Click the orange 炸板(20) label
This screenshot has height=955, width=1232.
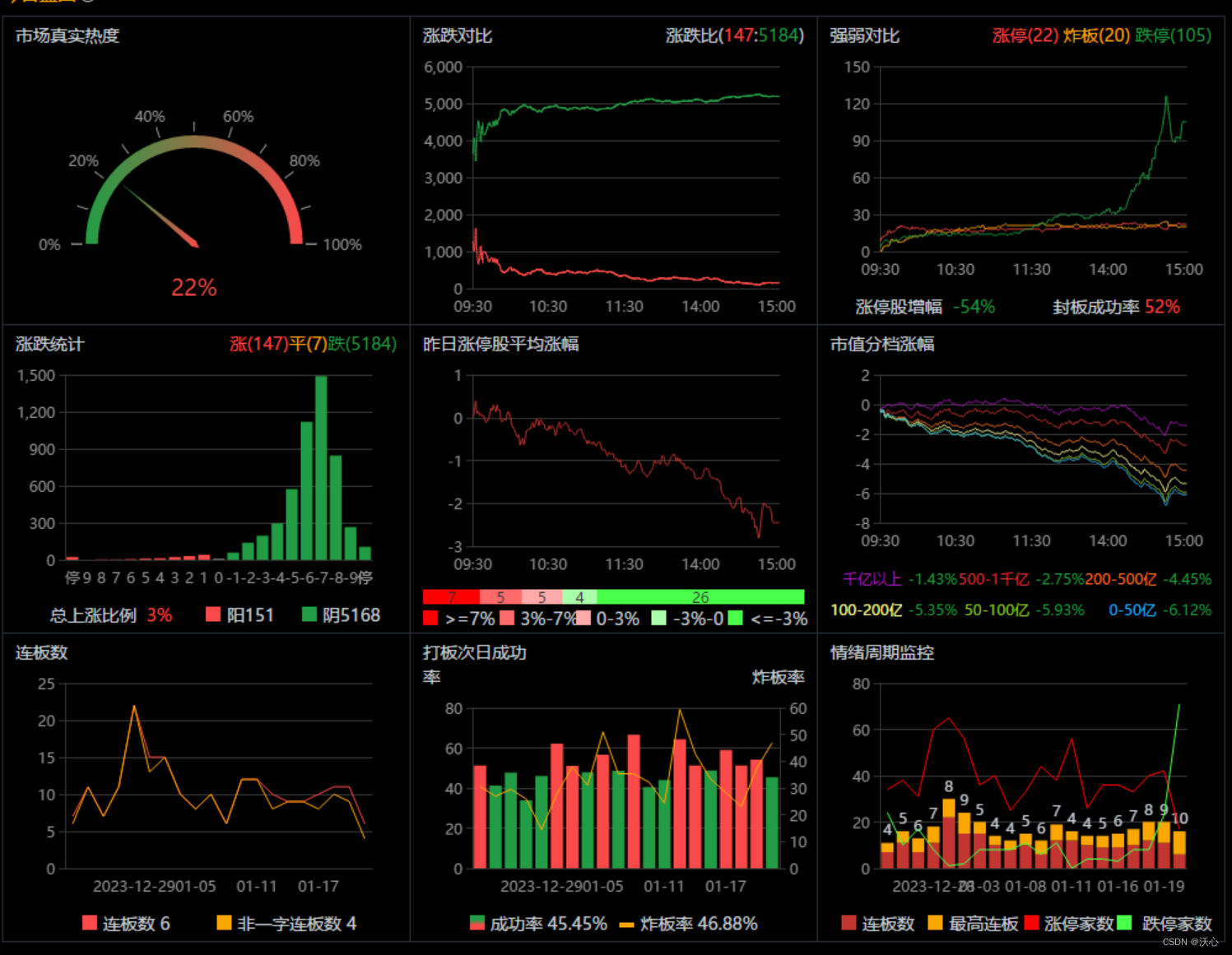click(x=1097, y=36)
